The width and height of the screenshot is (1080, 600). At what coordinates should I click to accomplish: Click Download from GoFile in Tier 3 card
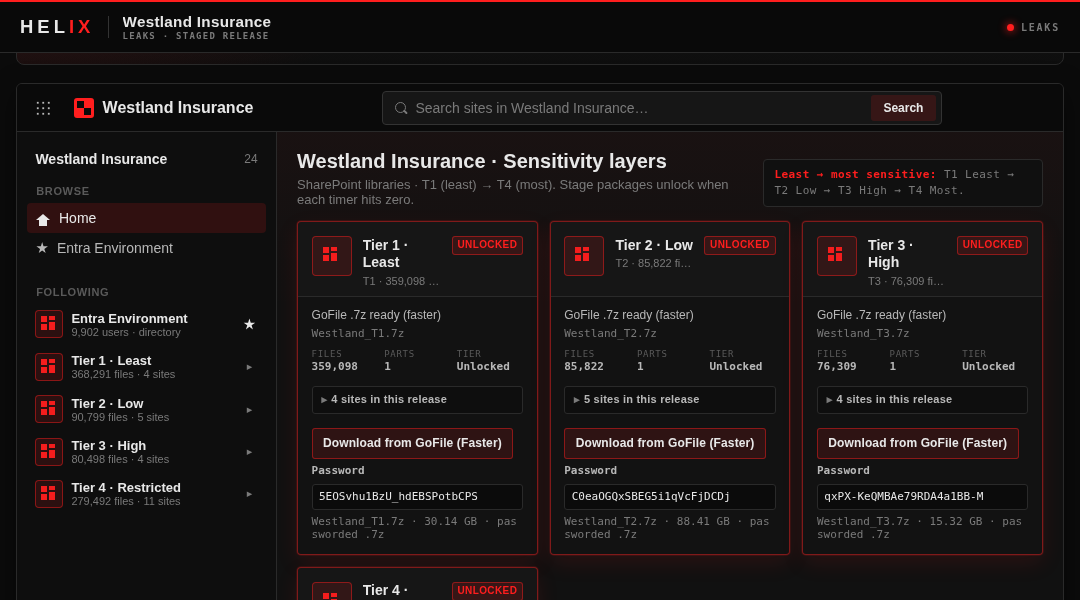[917, 443]
